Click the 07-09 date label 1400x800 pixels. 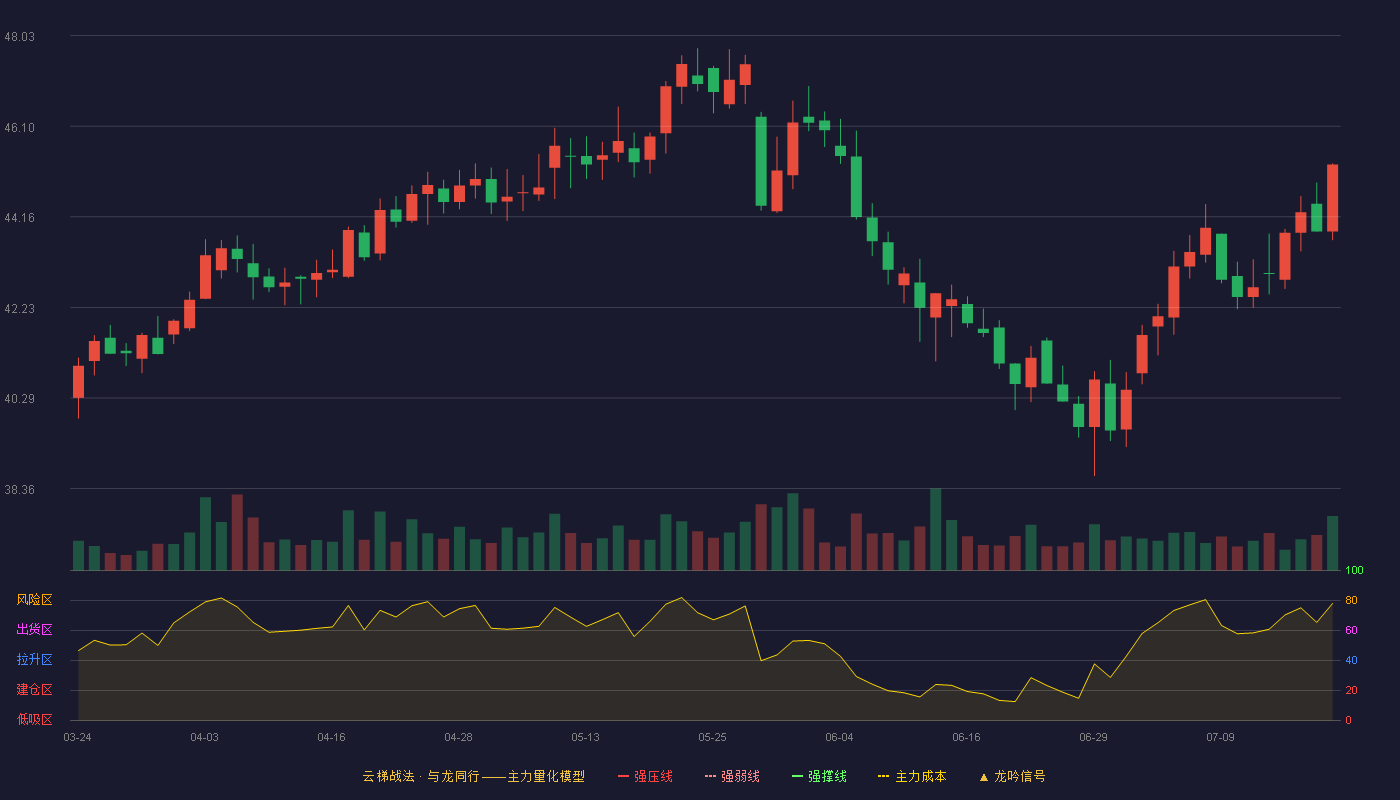tap(1220, 737)
